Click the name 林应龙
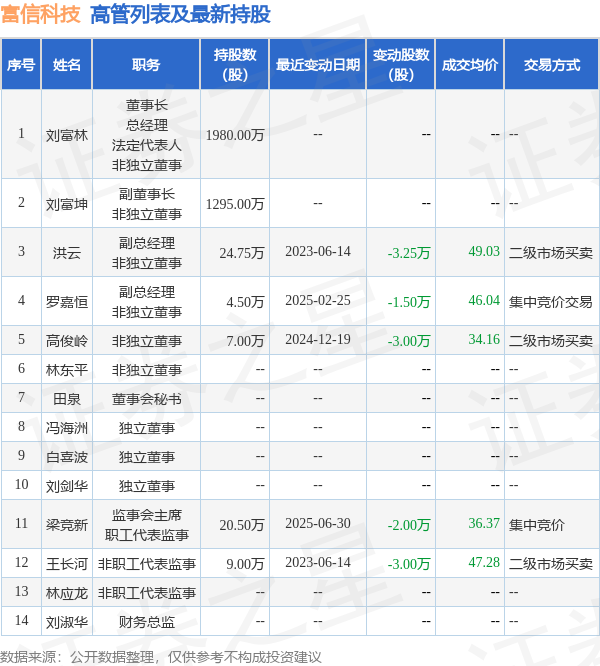 click(x=67, y=593)
